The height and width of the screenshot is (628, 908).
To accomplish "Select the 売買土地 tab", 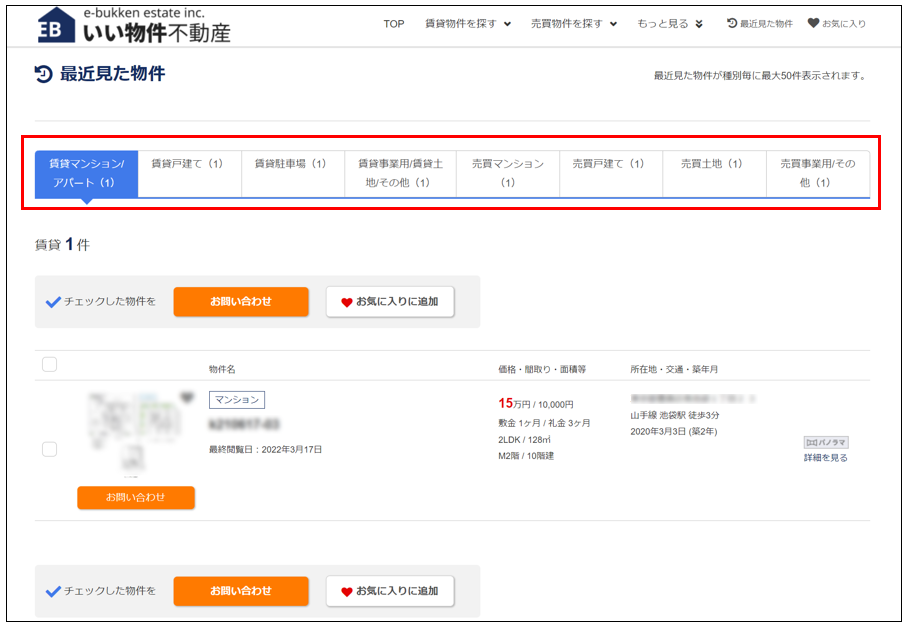I will coord(713,164).
